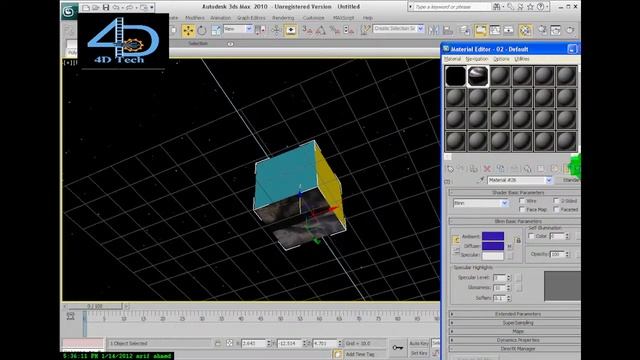Toggle the Spinner Snap icon
640x360 pixels.
(349, 30)
